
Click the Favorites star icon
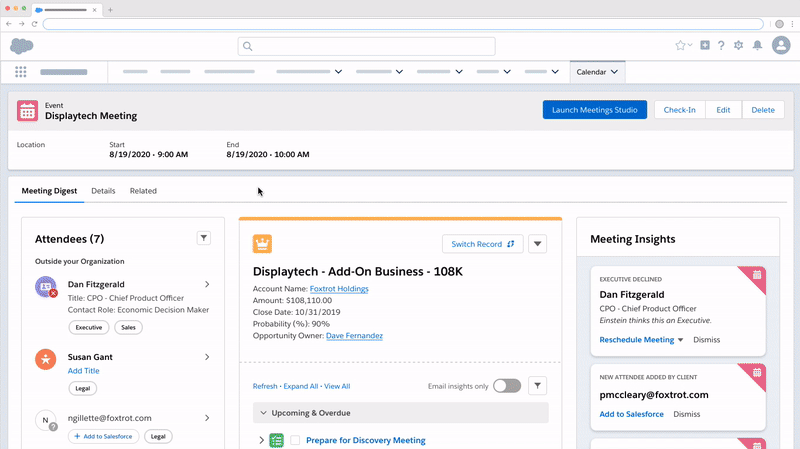(x=680, y=46)
